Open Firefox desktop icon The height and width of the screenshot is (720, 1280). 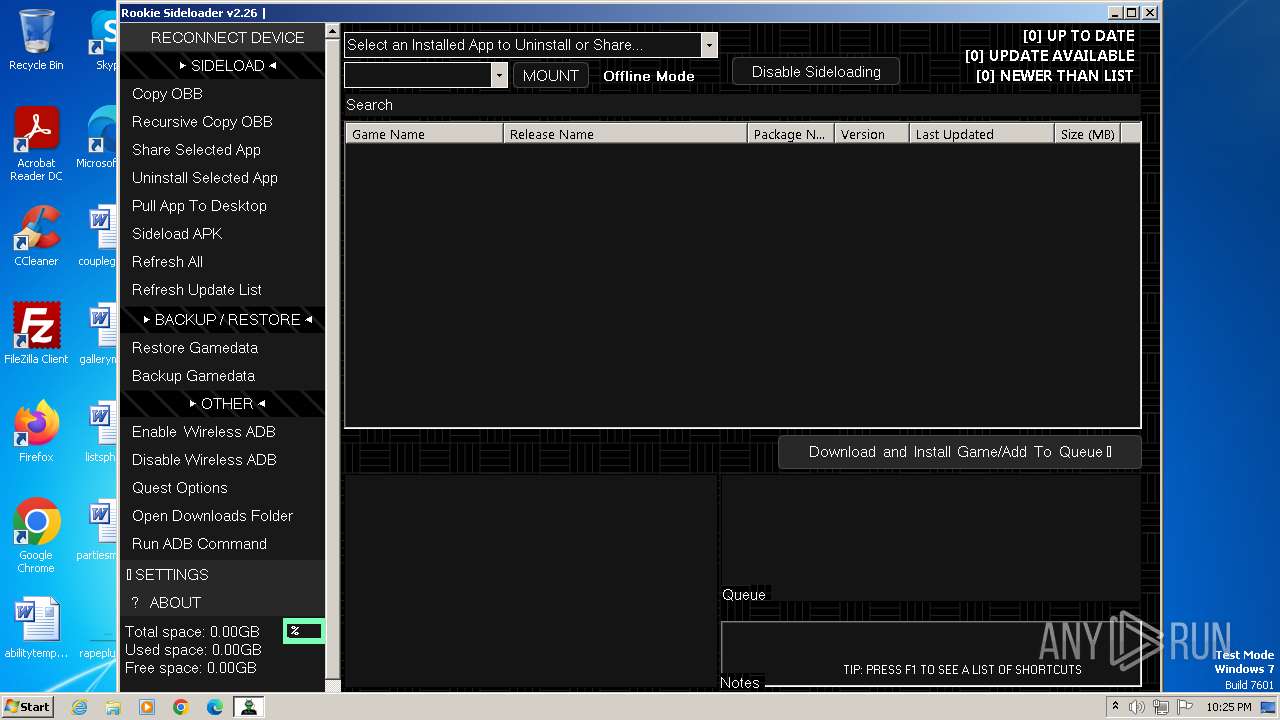(36, 432)
